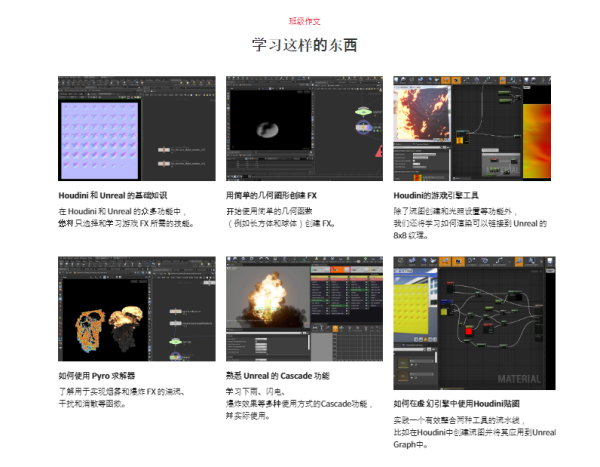Image resolution: width=600 pixels, height=467 pixels.
Task: Click the title "如何使用 Pyro 求解器"
Action: point(97,376)
